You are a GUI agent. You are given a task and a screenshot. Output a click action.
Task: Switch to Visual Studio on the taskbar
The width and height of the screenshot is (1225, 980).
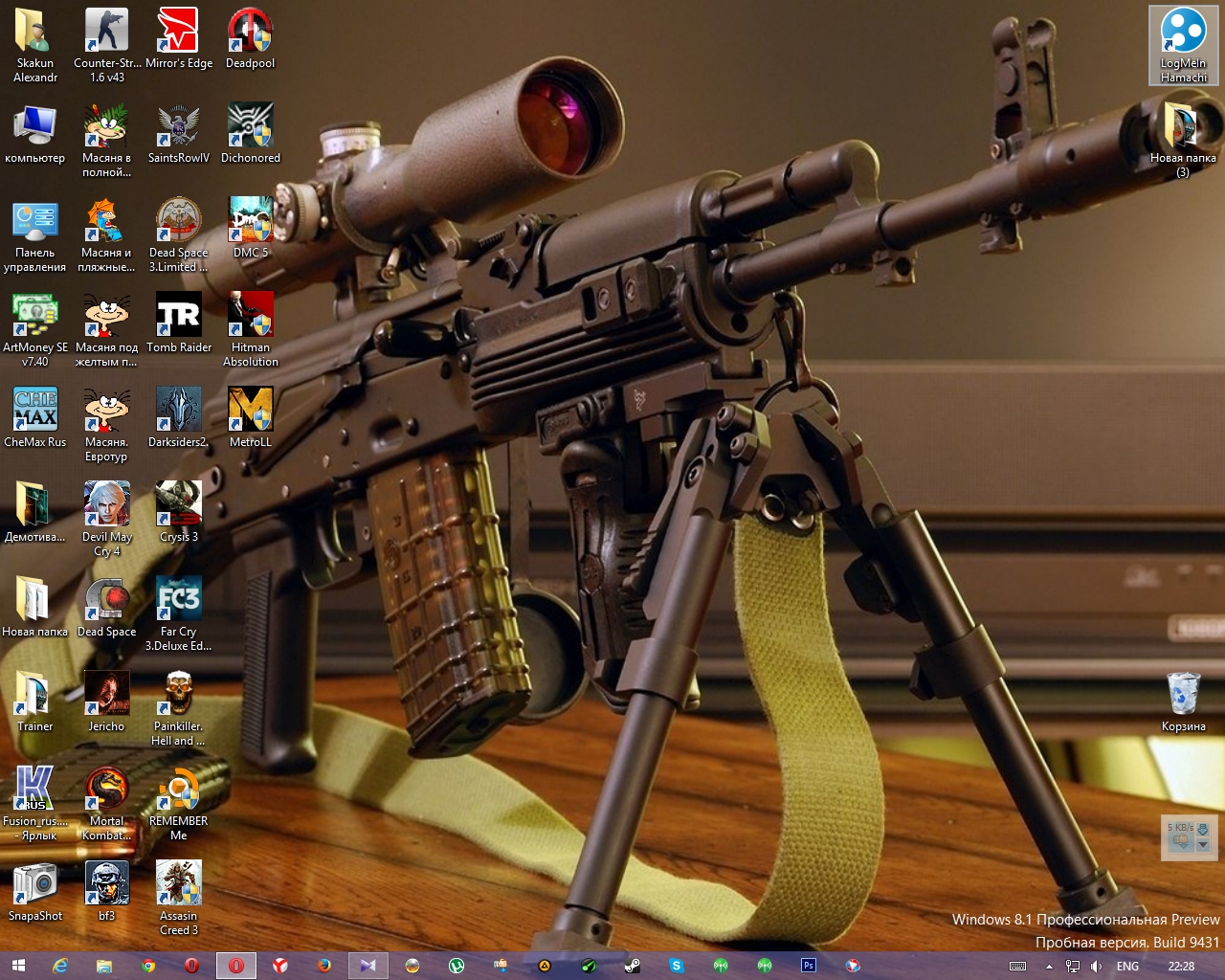(x=367, y=966)
